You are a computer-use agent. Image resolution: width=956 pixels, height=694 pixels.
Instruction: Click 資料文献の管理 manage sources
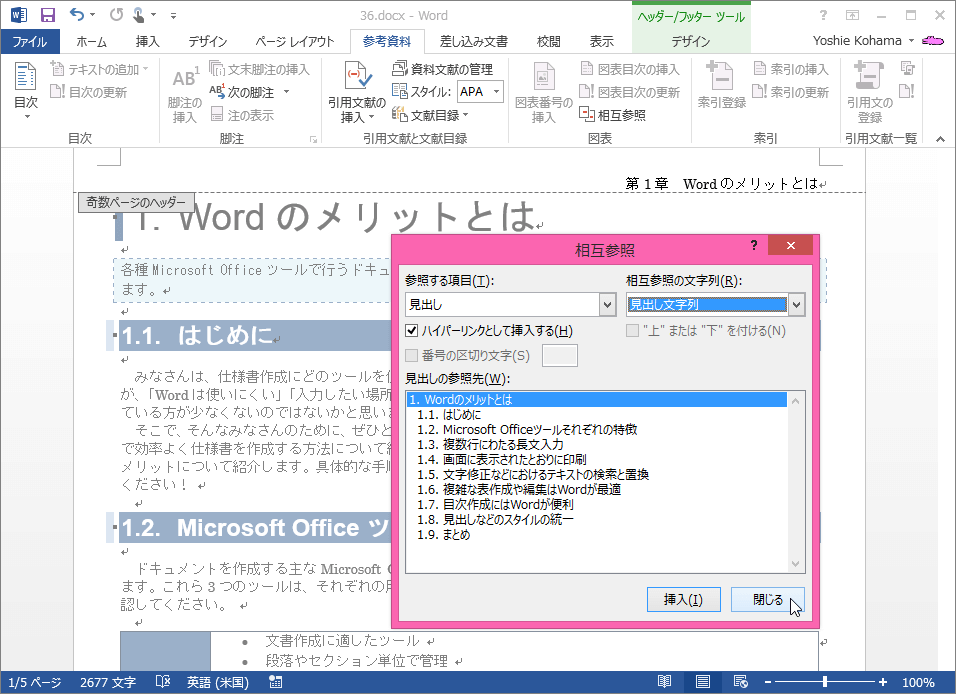pyautogui.click(x=443, y=69)
